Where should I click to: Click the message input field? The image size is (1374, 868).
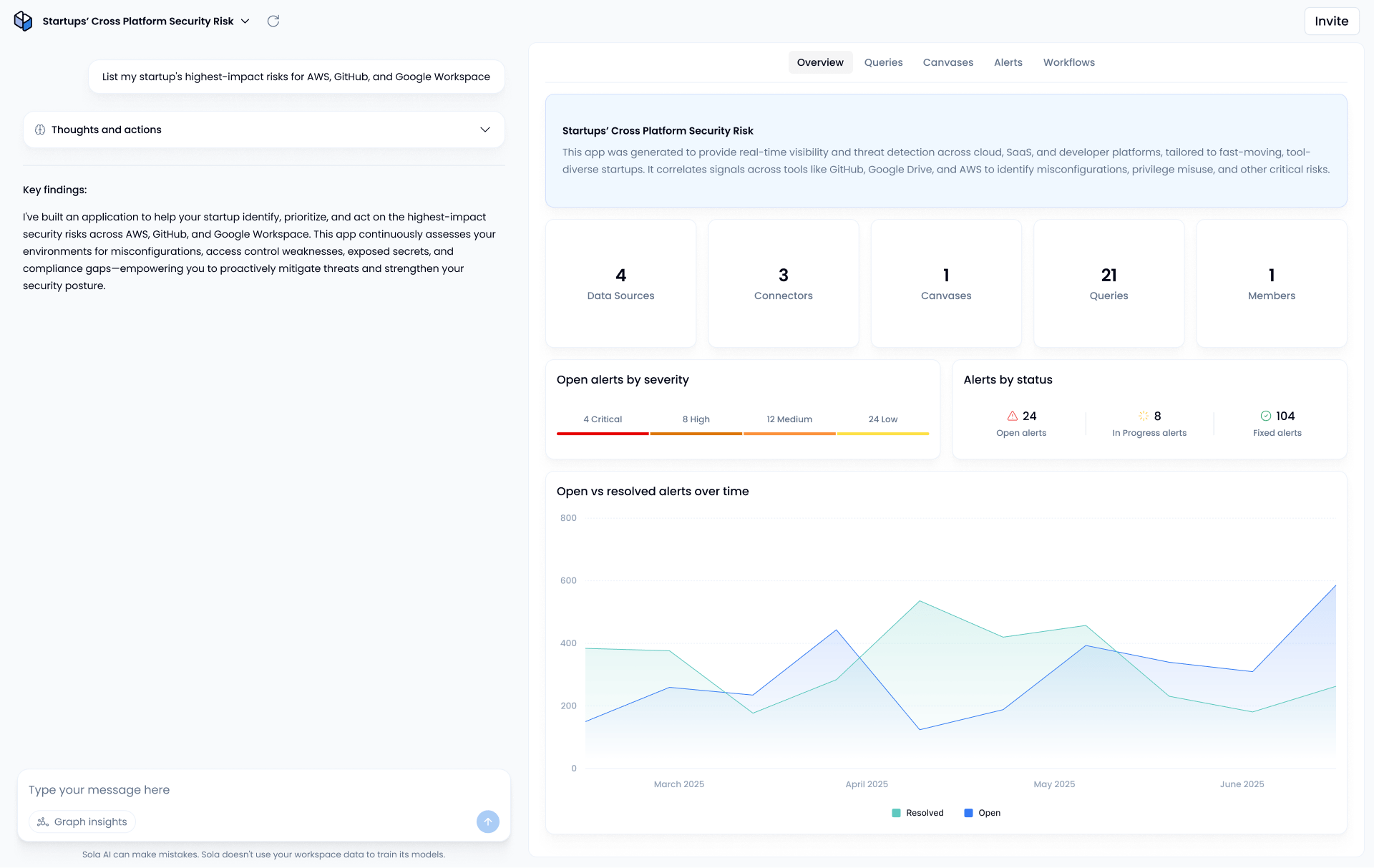coord(263,790)
